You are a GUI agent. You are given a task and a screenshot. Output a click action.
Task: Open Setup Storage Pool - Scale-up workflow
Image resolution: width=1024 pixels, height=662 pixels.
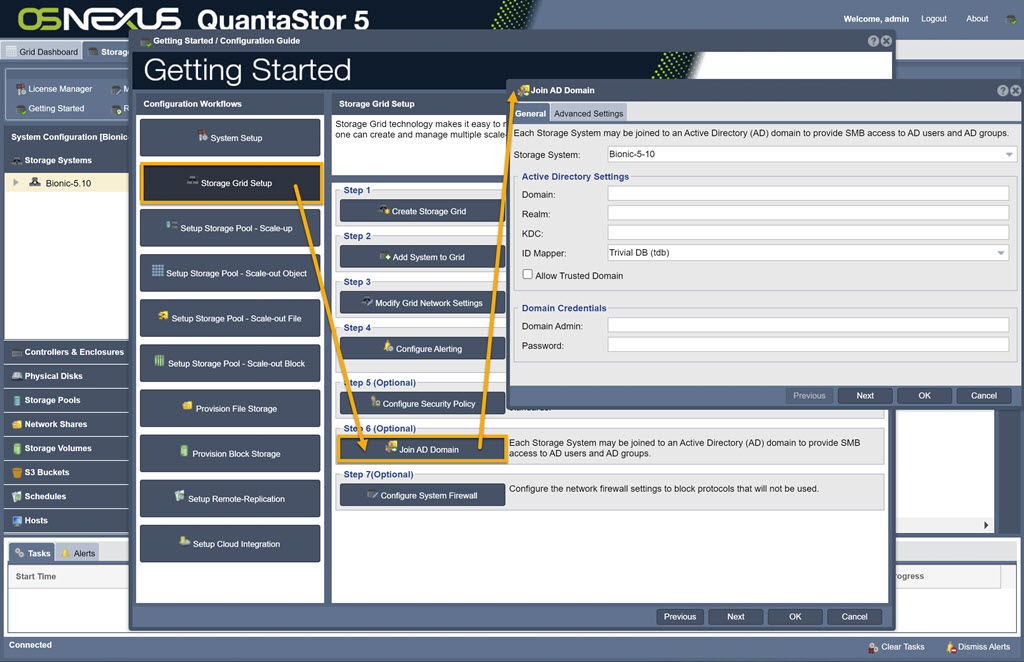click(230, 228)
